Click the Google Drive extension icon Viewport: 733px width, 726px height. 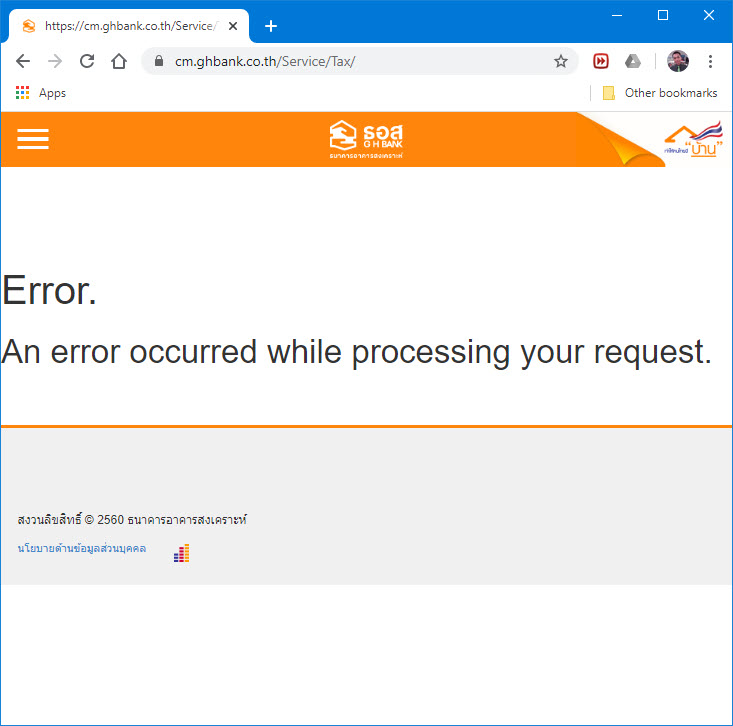coord(632,61)
